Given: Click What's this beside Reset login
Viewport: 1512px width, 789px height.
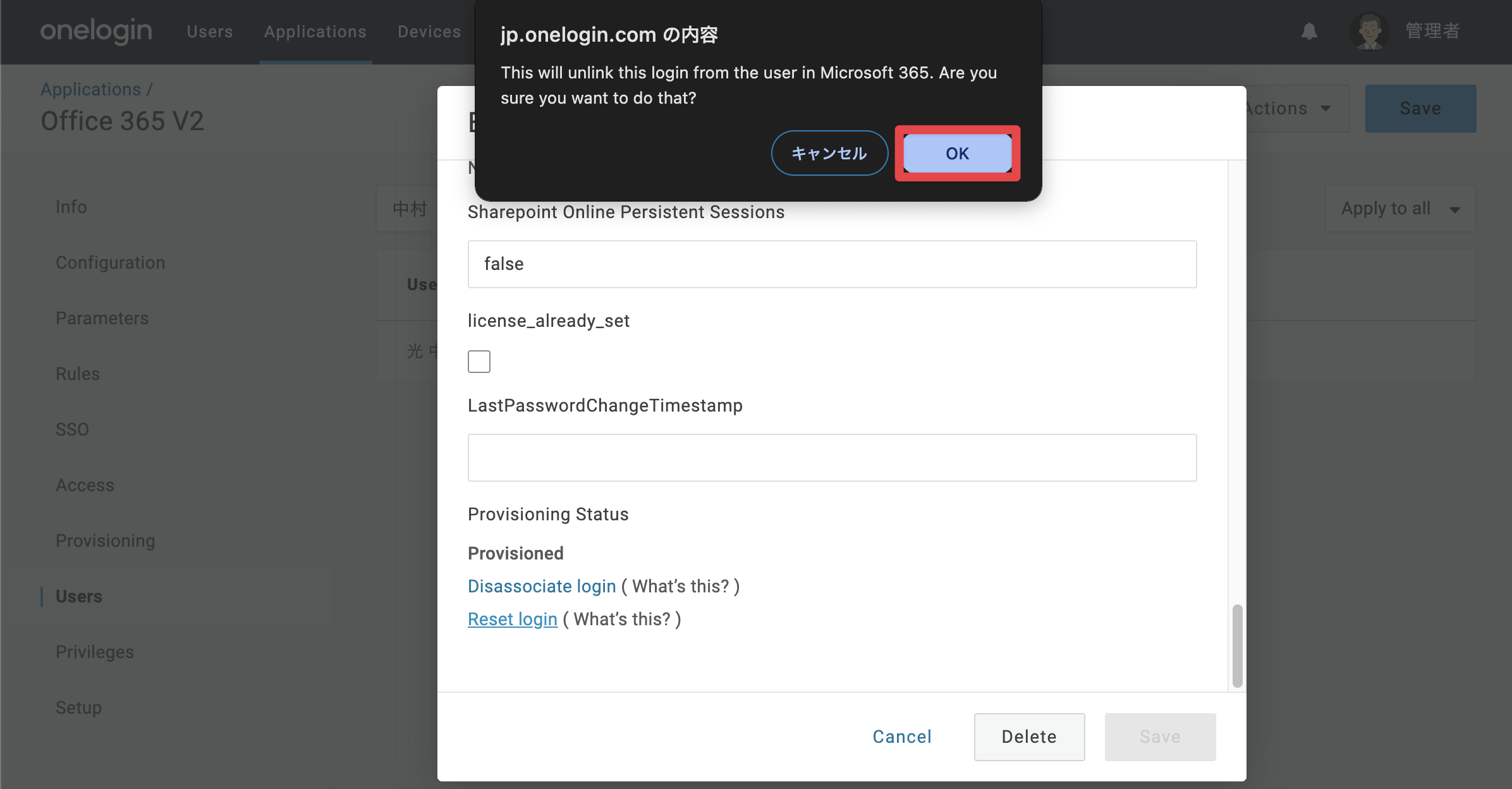Looking at the screenshot, I should (x=622, y=619).
